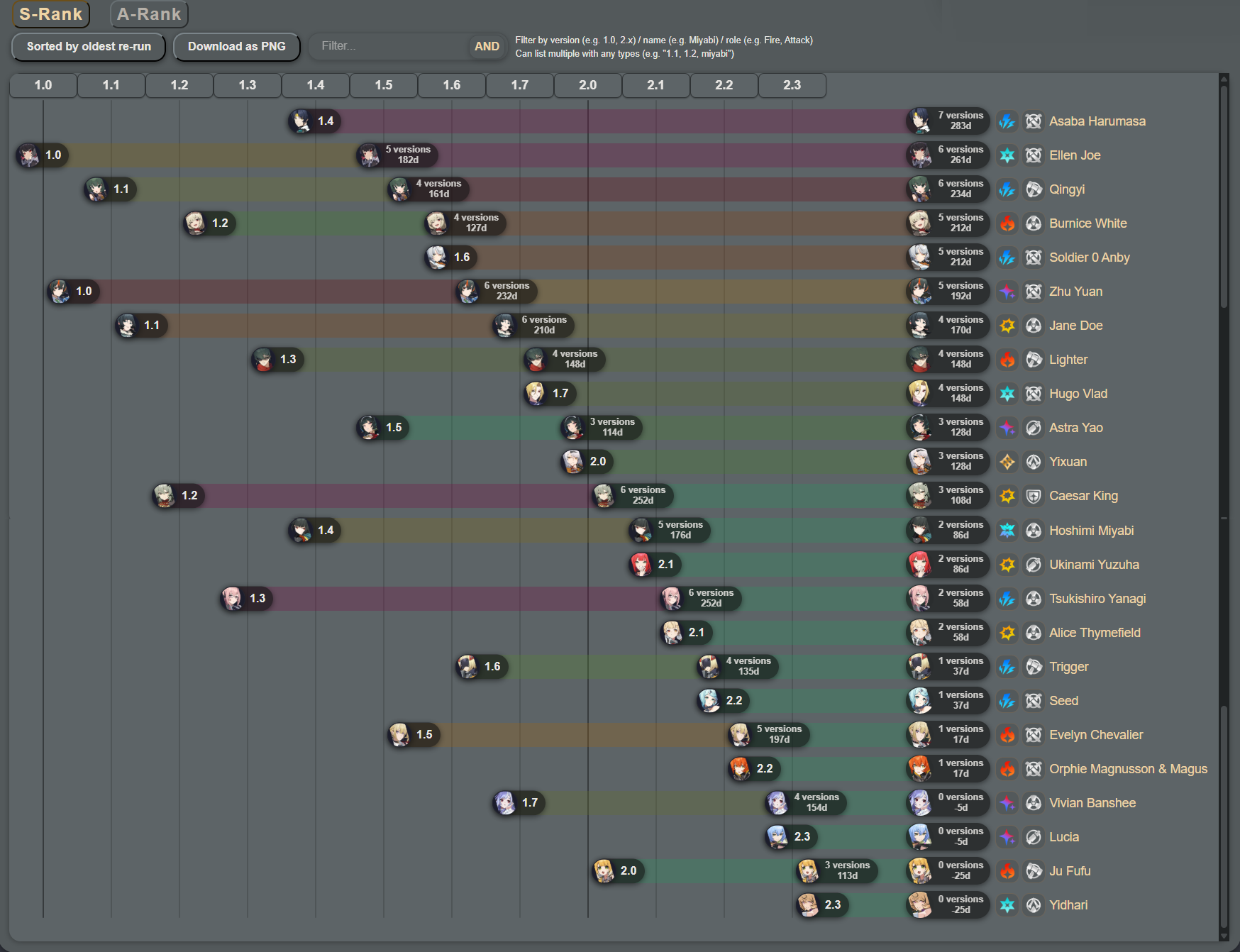Select the 1.0 version column header
This screenshot has height=952, width=1240.
(43, 85)
